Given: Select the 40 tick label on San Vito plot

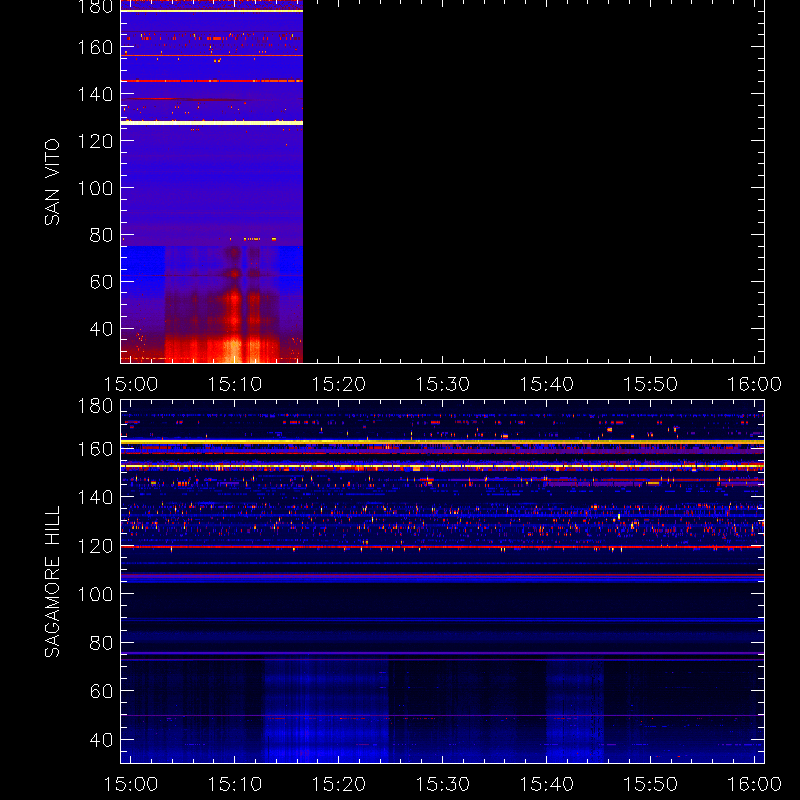Looking at the screenshot, I should (x=101, y=329).
